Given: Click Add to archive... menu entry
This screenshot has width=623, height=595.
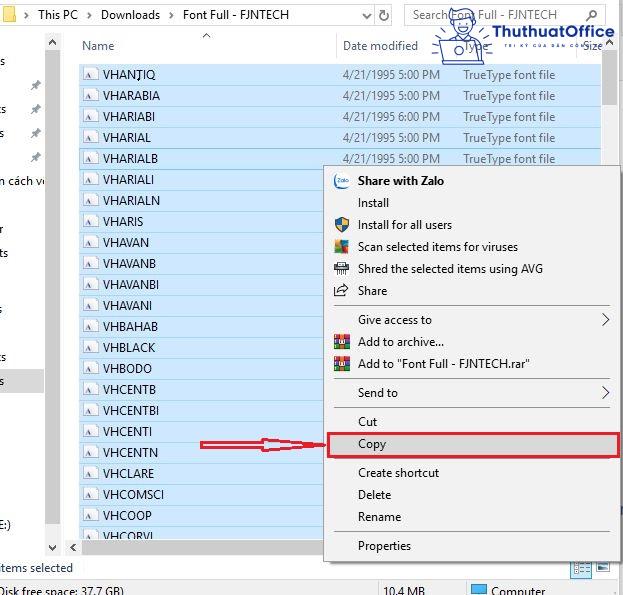Looking at the screenshot, I should (471, 342).
